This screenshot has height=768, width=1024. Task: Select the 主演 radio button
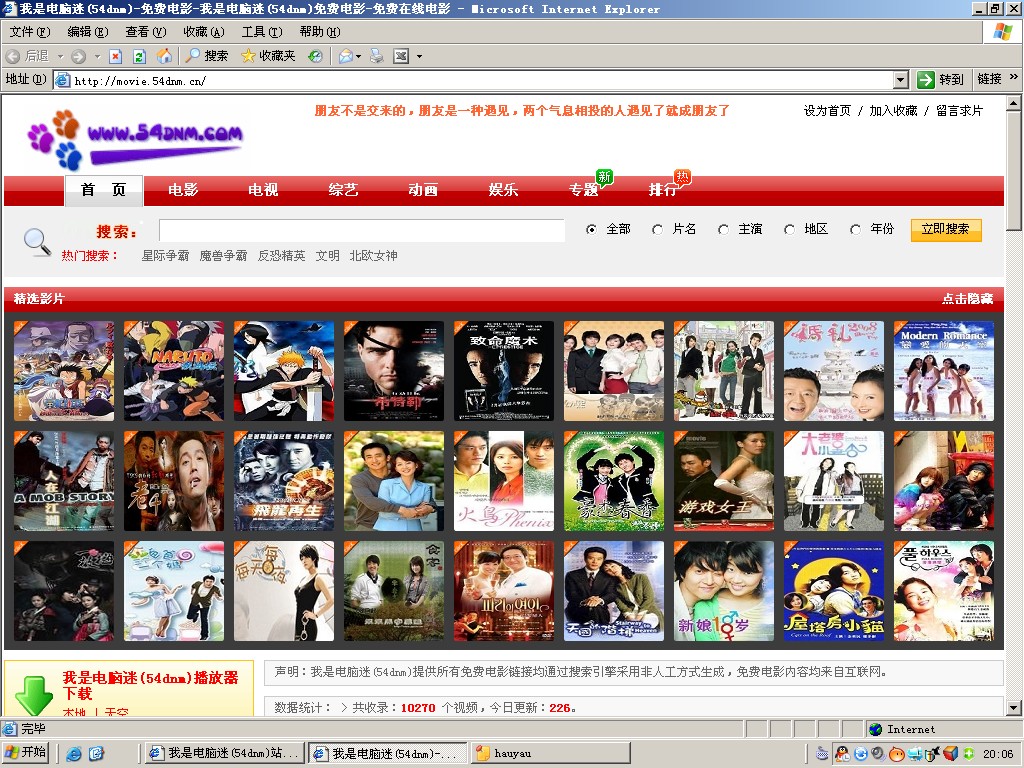(x=723, y=229)
